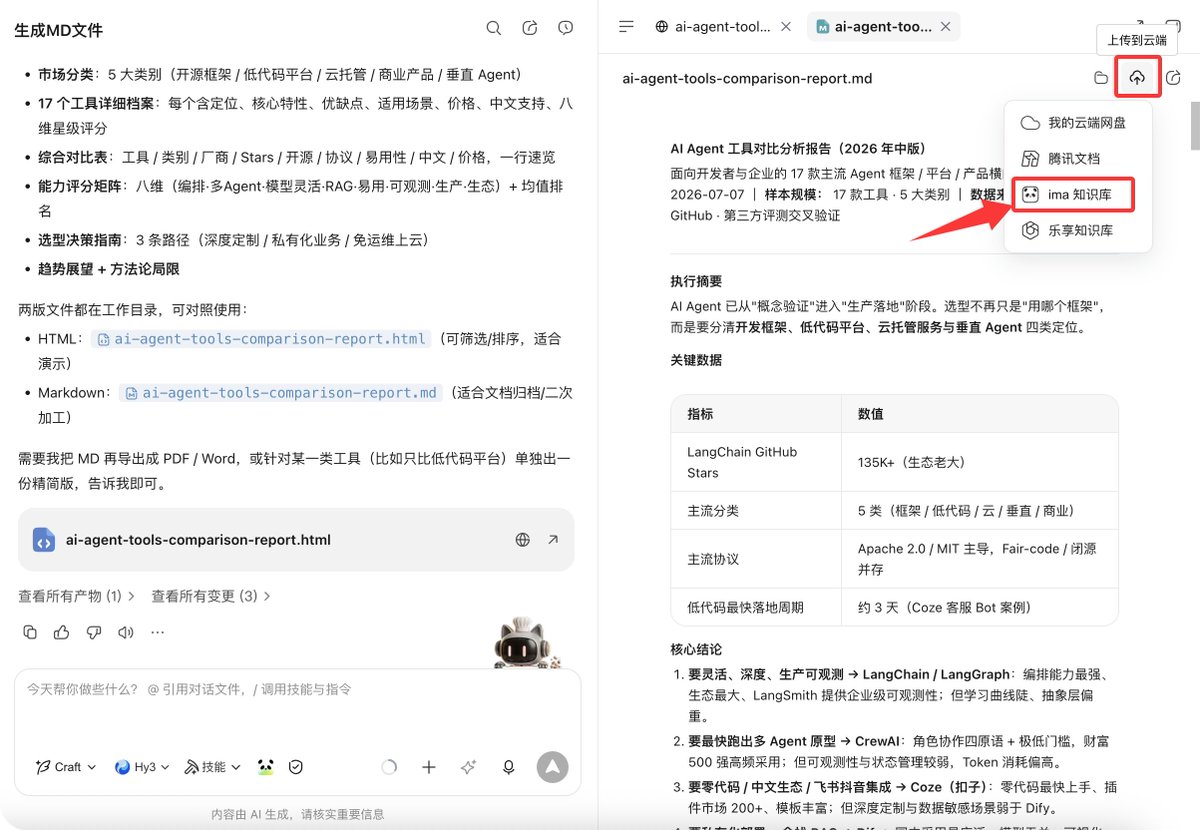Choose 我的云端网盘 from the upload menu
This screenshot has width=1200, height=830.
1078,123
